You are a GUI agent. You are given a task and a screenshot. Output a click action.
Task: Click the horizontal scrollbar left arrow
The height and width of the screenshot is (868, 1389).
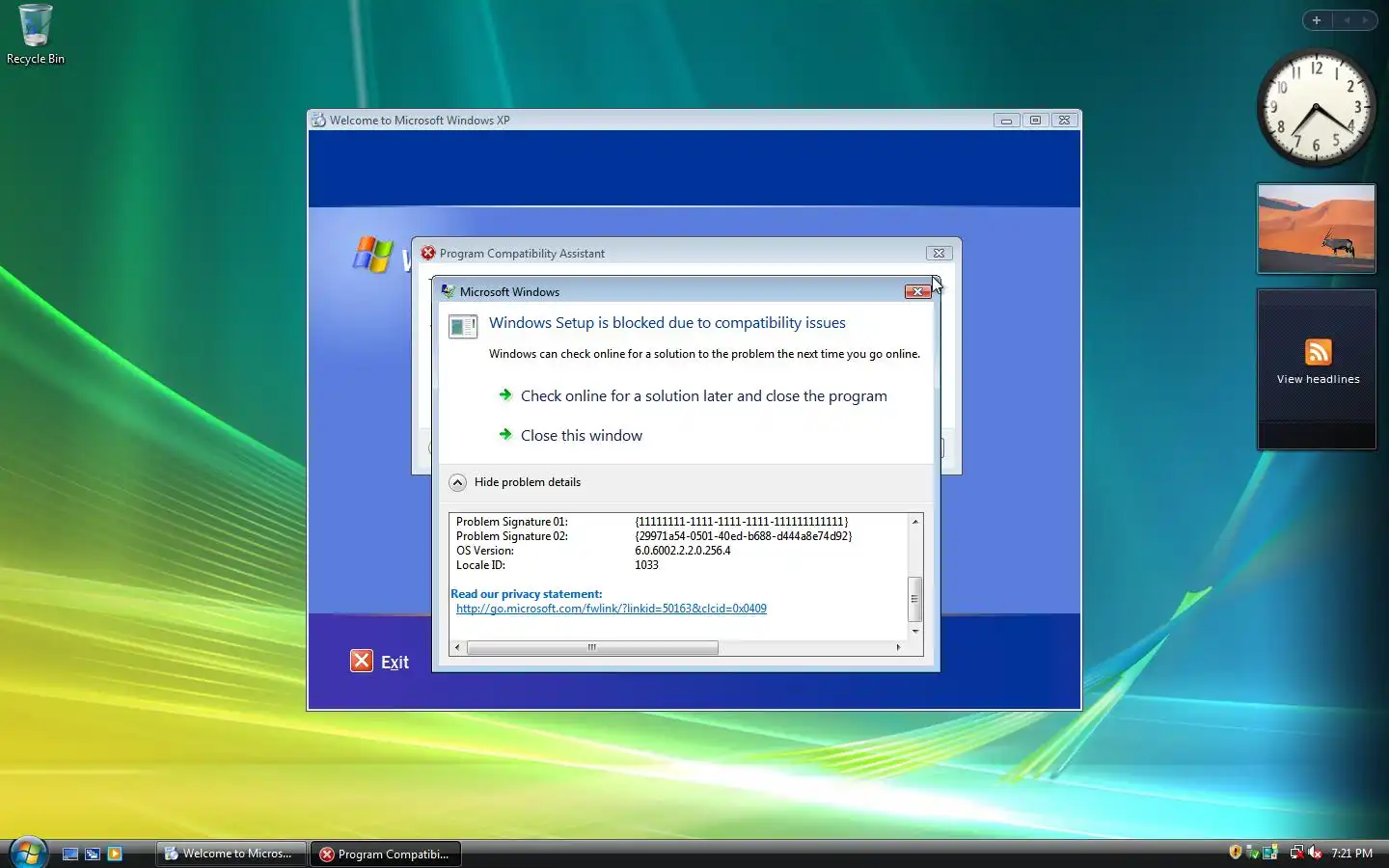[x=458, y=647]
